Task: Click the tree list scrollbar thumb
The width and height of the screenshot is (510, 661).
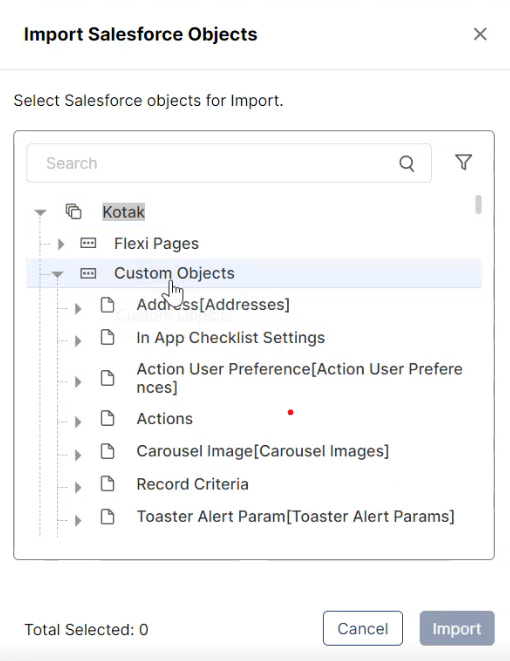Action: coord(478,204)
